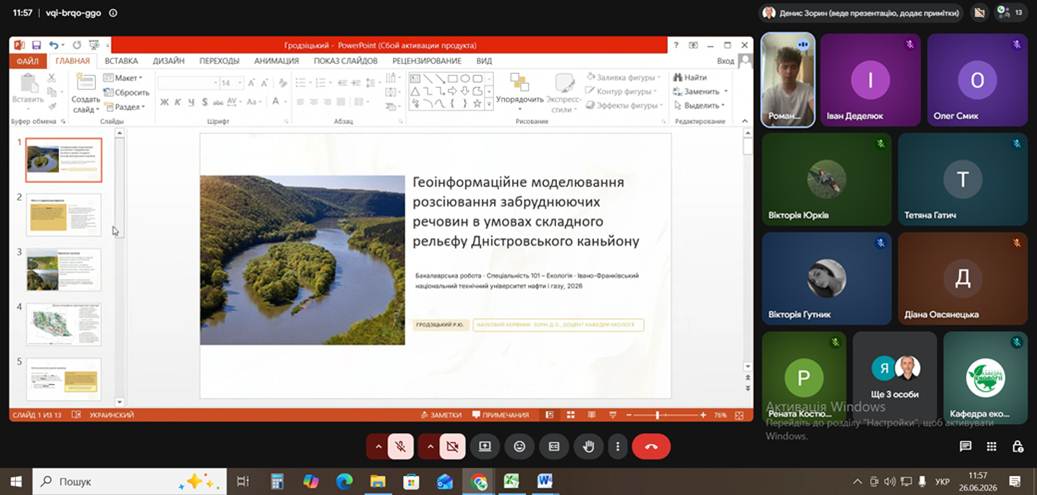Open the Выделить select dropdown
Viewport: 1037px width, 495px height.
[x=698, y=105]
